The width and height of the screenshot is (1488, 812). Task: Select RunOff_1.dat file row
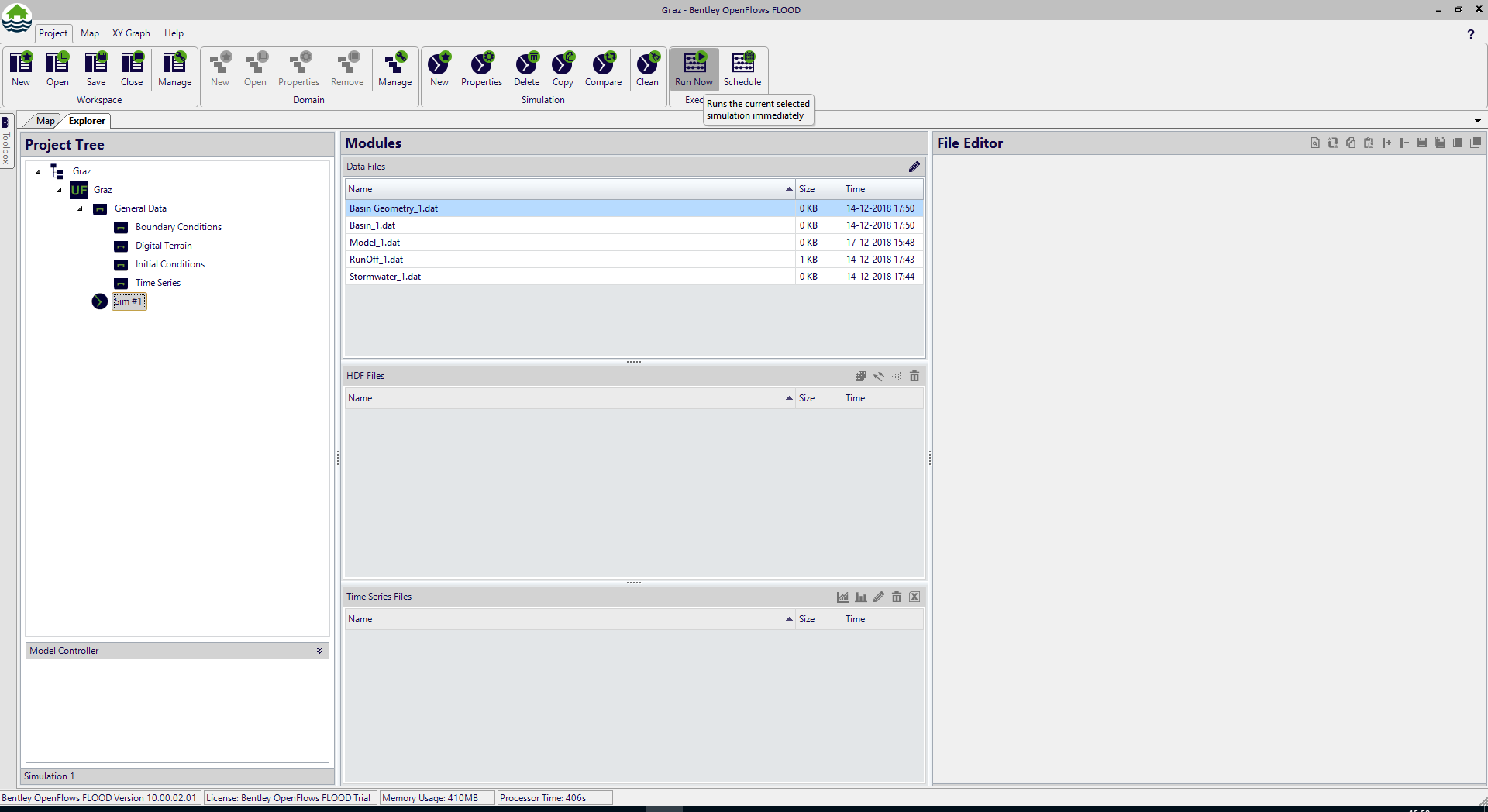634,260
